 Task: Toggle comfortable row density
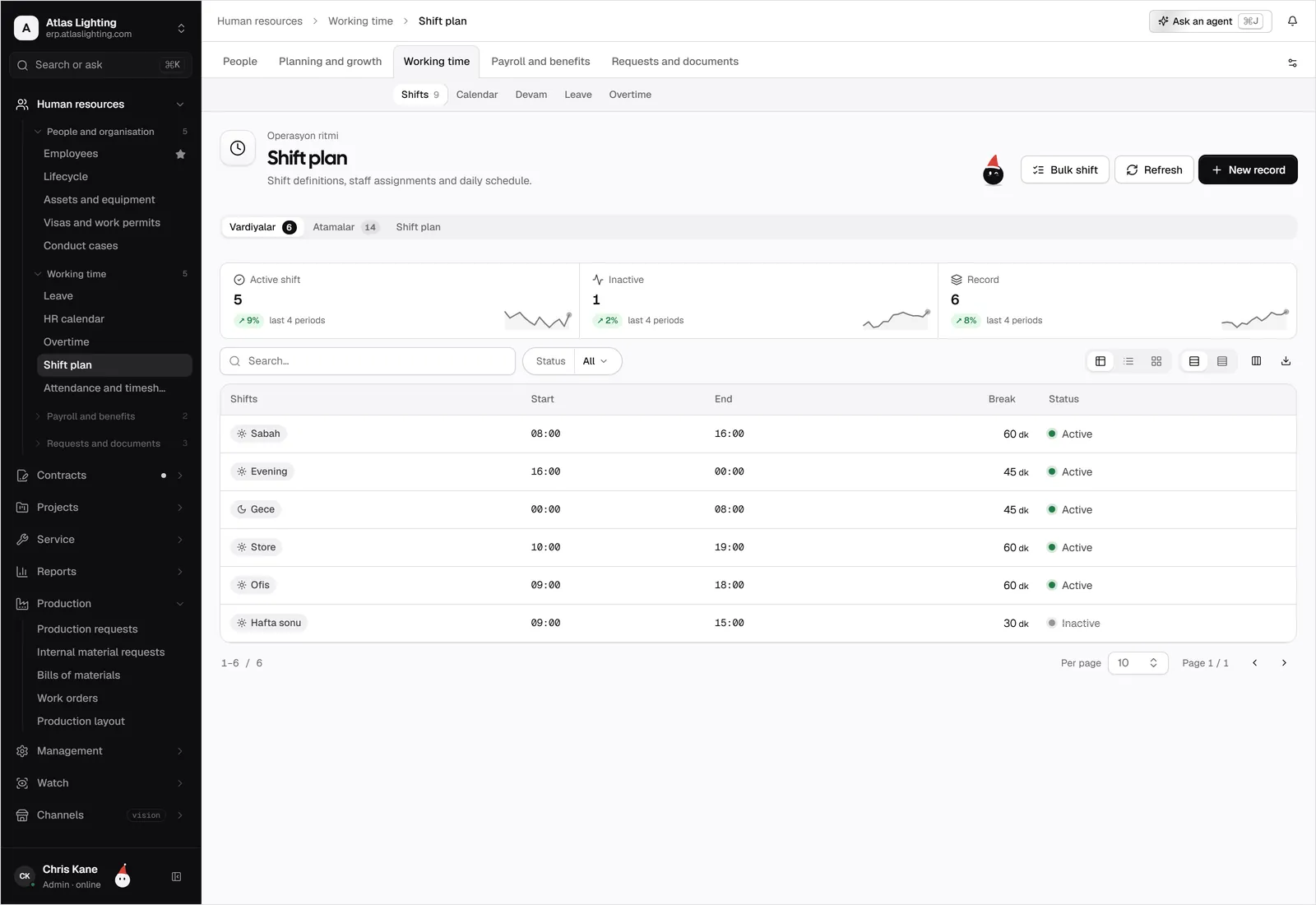1194,361
